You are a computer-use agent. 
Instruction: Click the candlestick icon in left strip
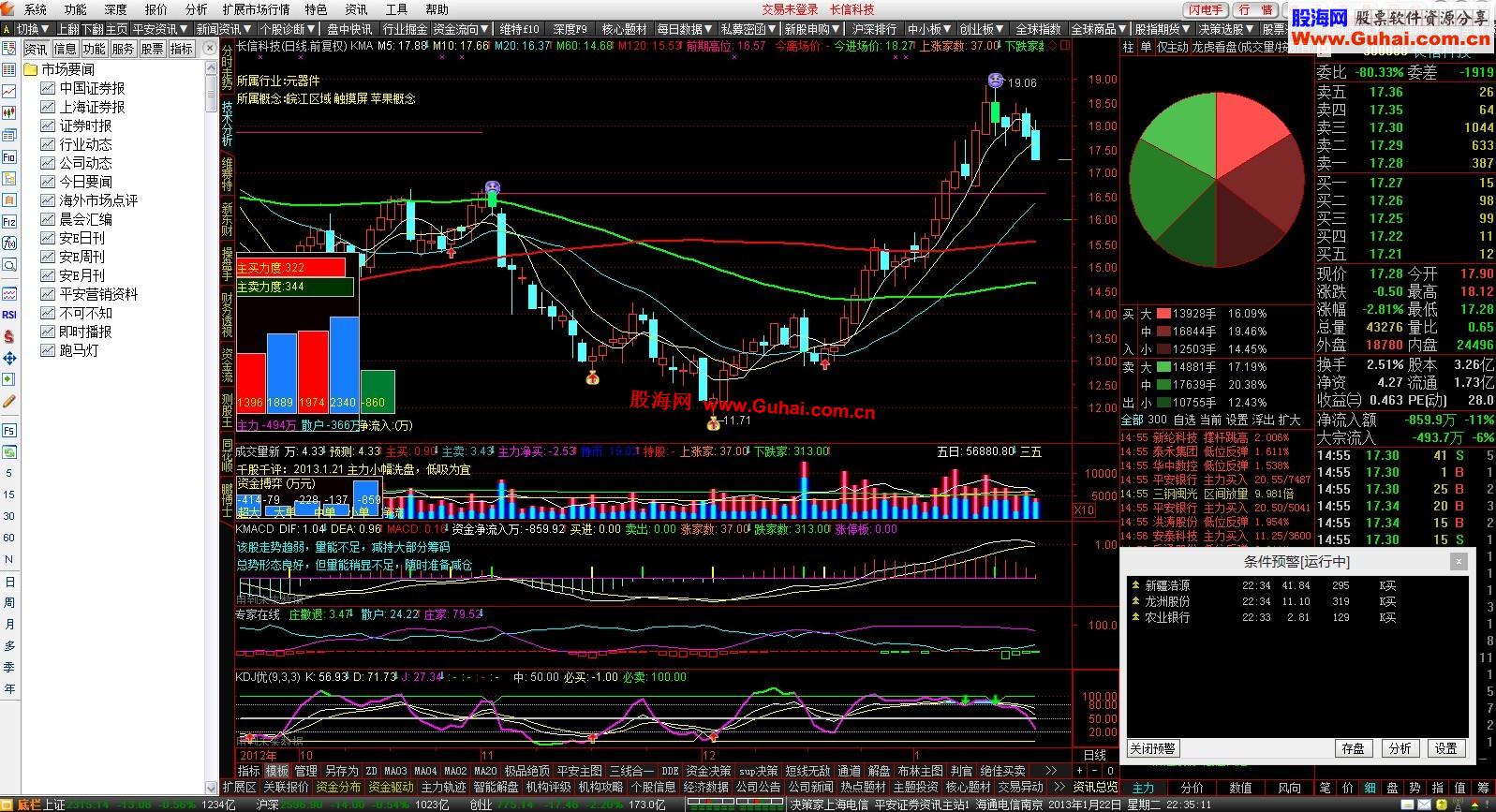point(8,113)
